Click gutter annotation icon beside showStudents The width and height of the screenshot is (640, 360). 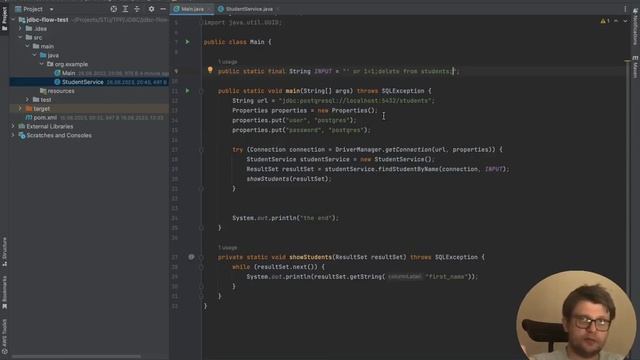point(191,257)
